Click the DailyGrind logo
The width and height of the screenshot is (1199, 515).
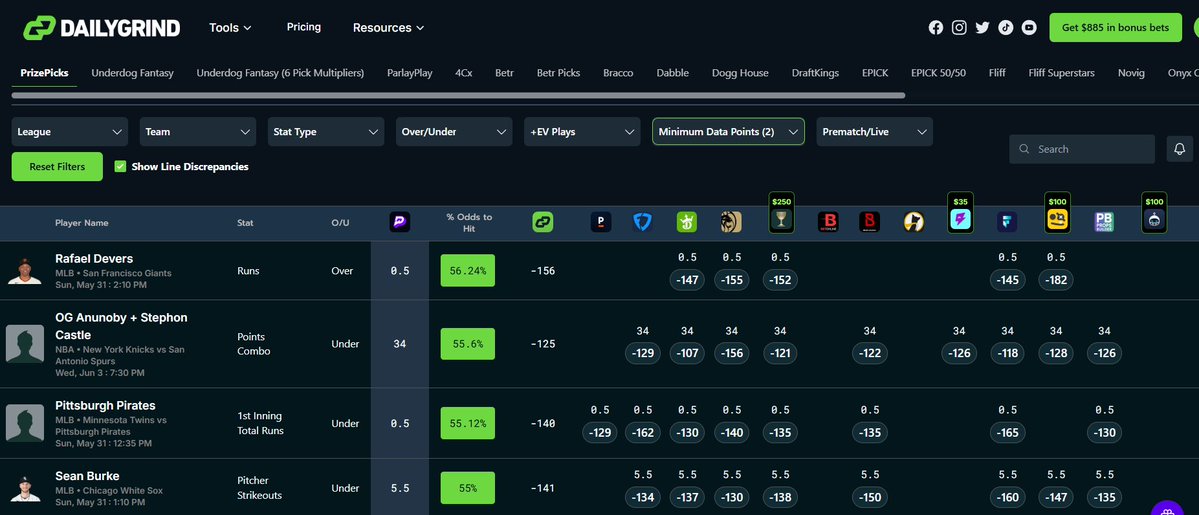tap(102, 28)
